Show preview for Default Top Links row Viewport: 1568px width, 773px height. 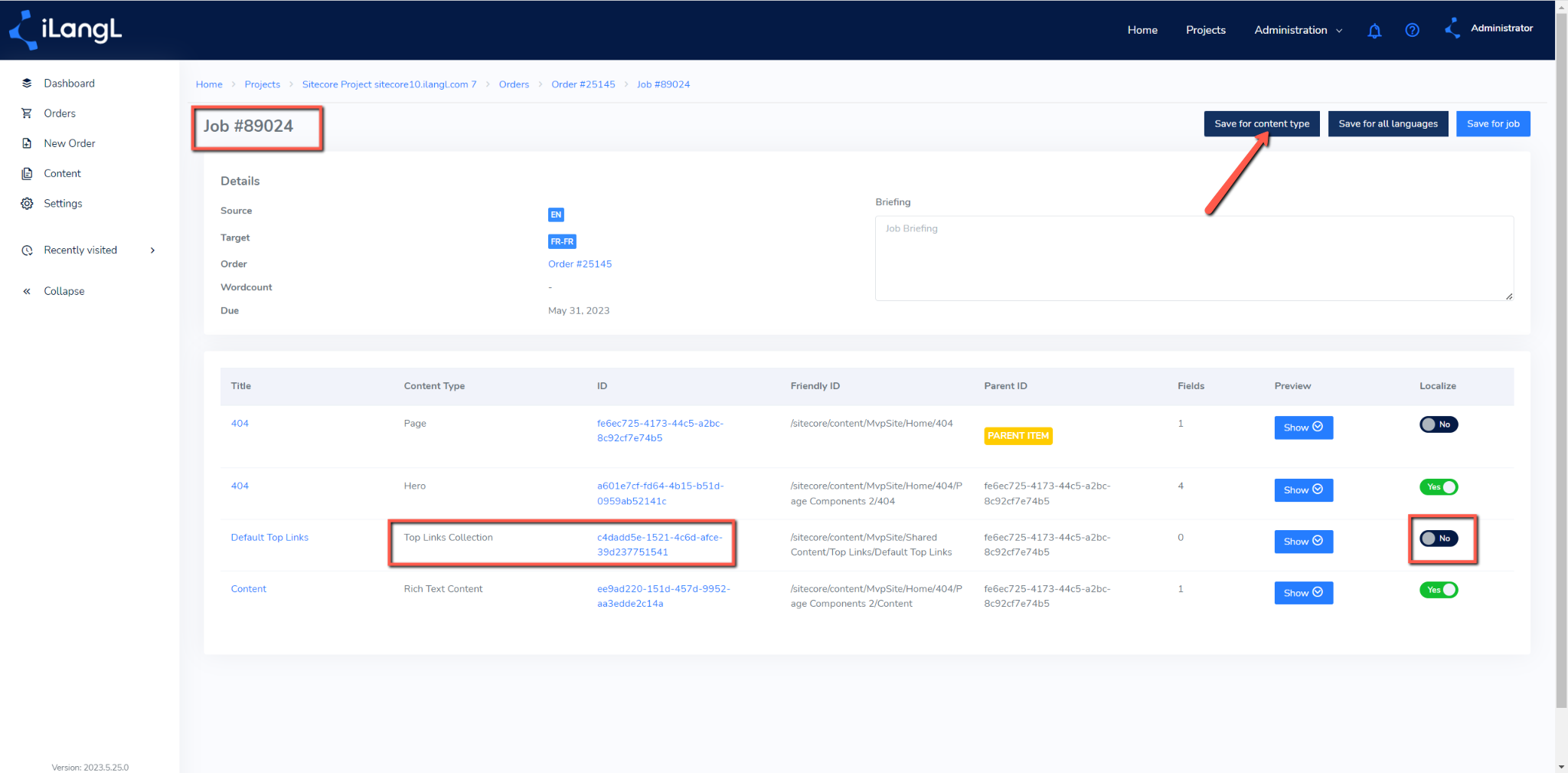click(x=1303, y=542)
